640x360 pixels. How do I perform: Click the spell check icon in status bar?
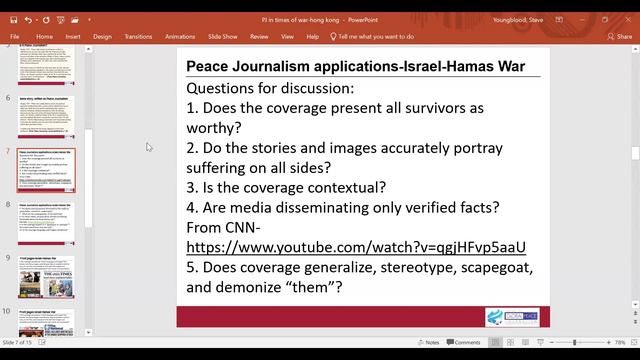click(x=42, y=342)
